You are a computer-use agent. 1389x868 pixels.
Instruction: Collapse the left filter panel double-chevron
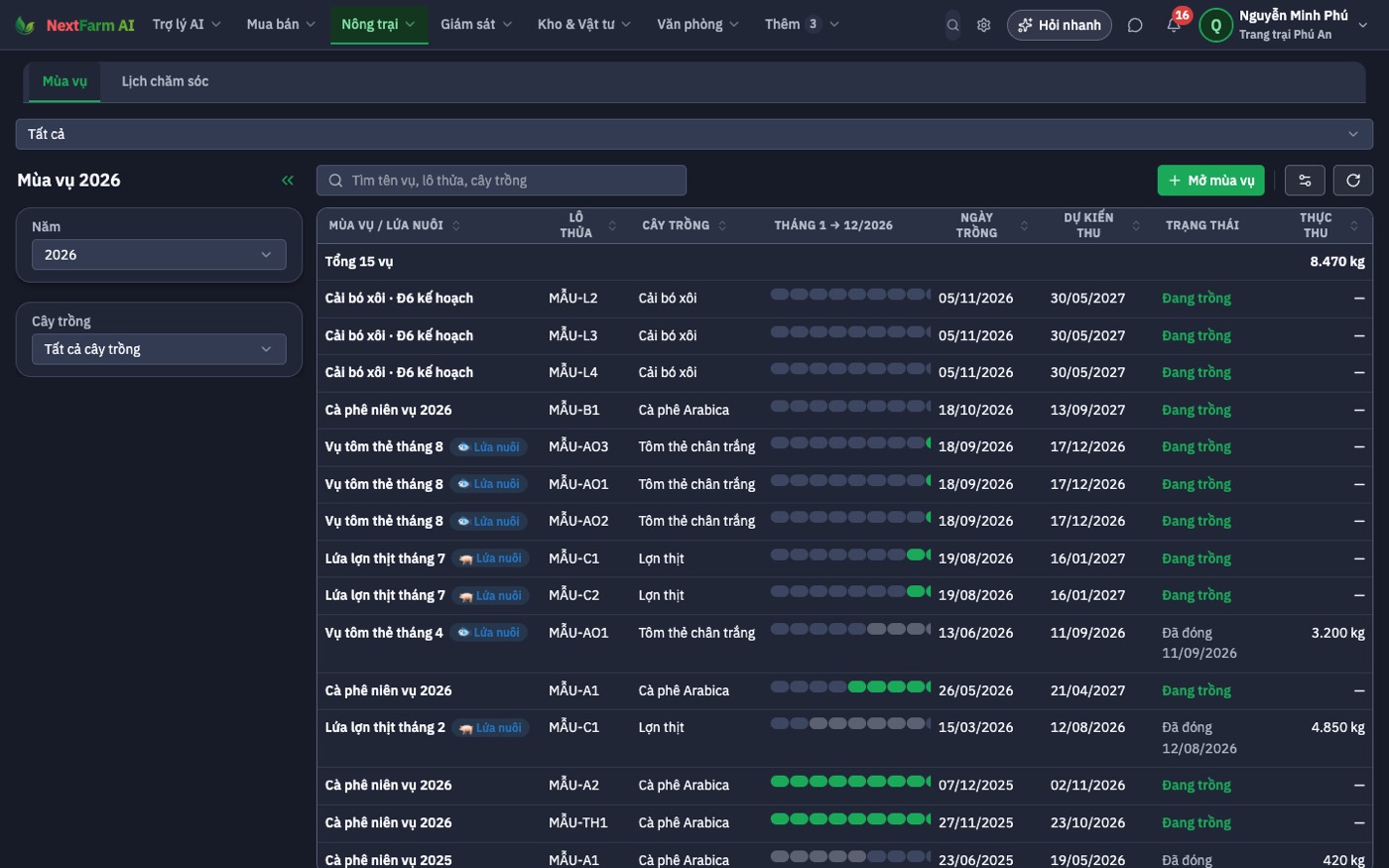[288, 180]
